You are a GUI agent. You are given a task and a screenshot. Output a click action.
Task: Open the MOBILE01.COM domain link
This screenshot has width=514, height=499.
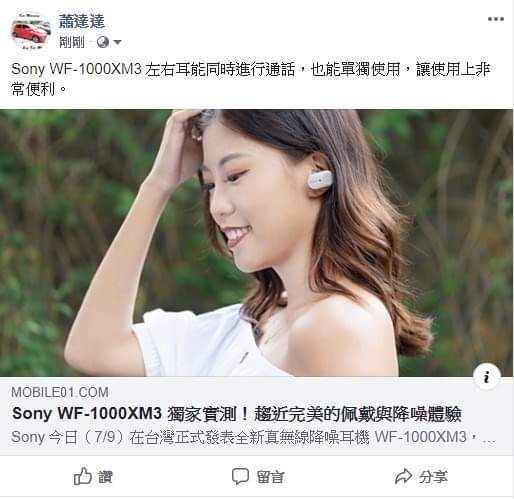(x=60, y=392)
